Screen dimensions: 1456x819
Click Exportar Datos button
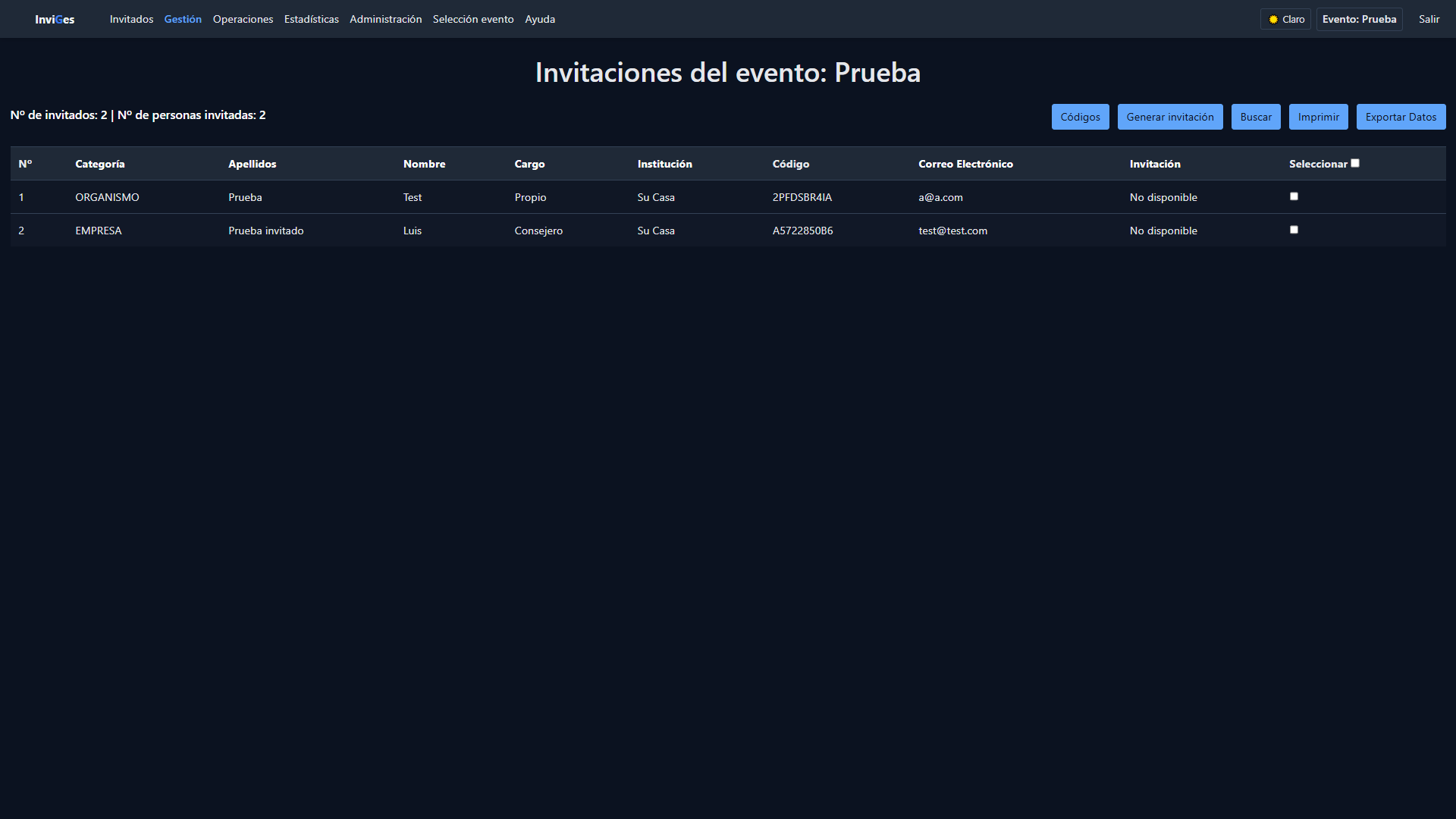(1401, 117)
